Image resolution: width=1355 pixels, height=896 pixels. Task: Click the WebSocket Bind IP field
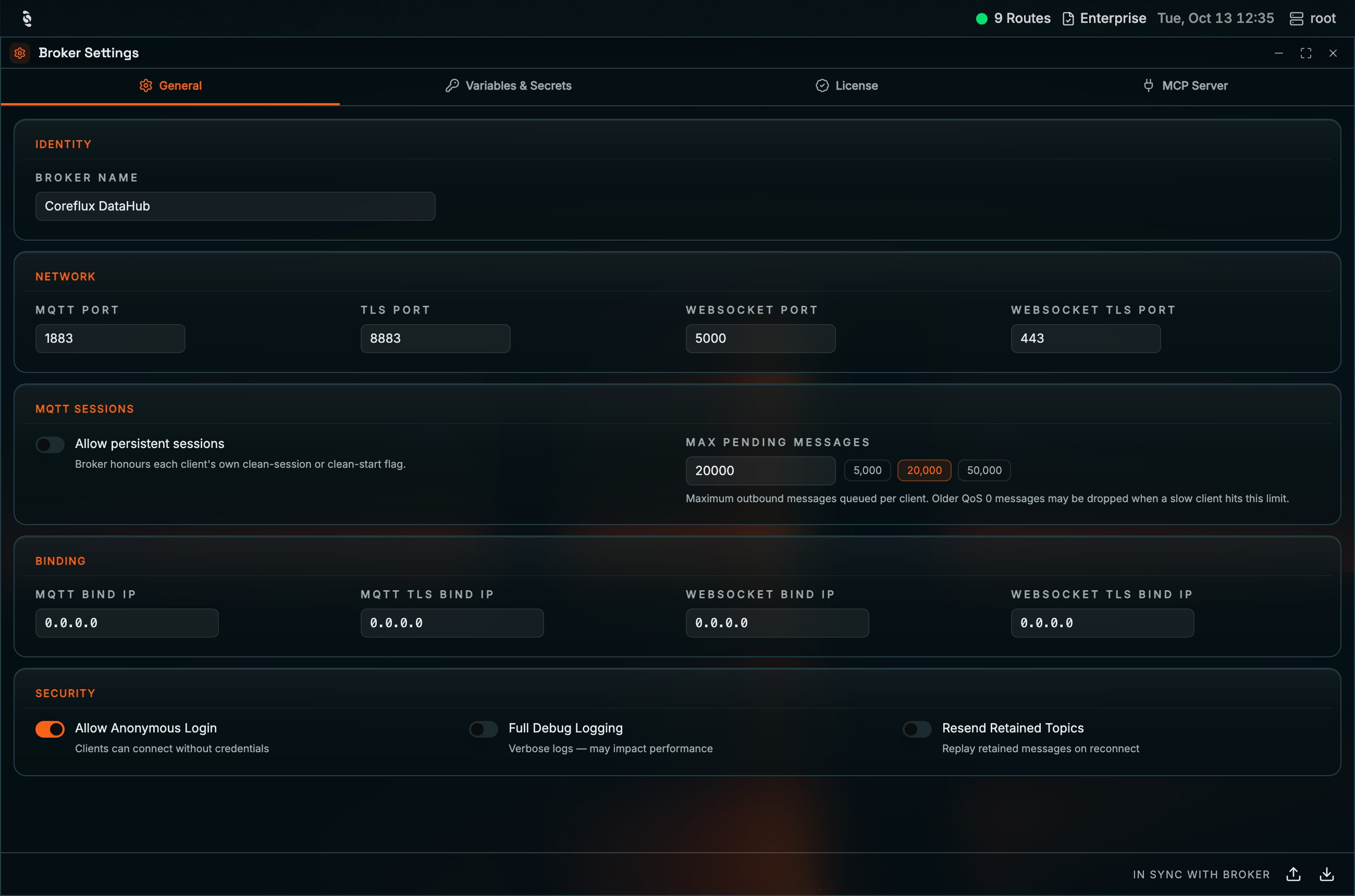(x=777, y=623)
